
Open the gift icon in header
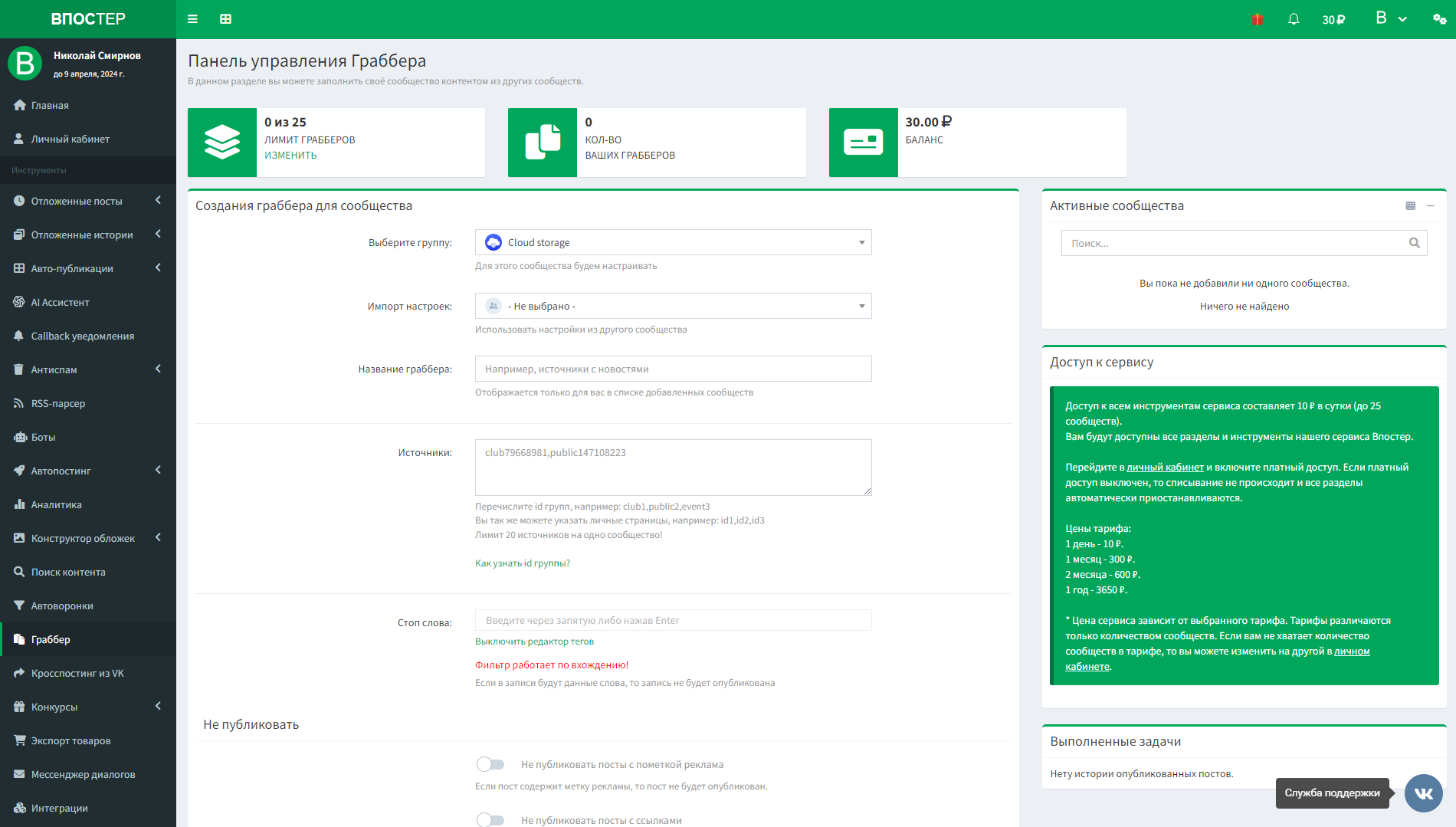coord(1257,19)
